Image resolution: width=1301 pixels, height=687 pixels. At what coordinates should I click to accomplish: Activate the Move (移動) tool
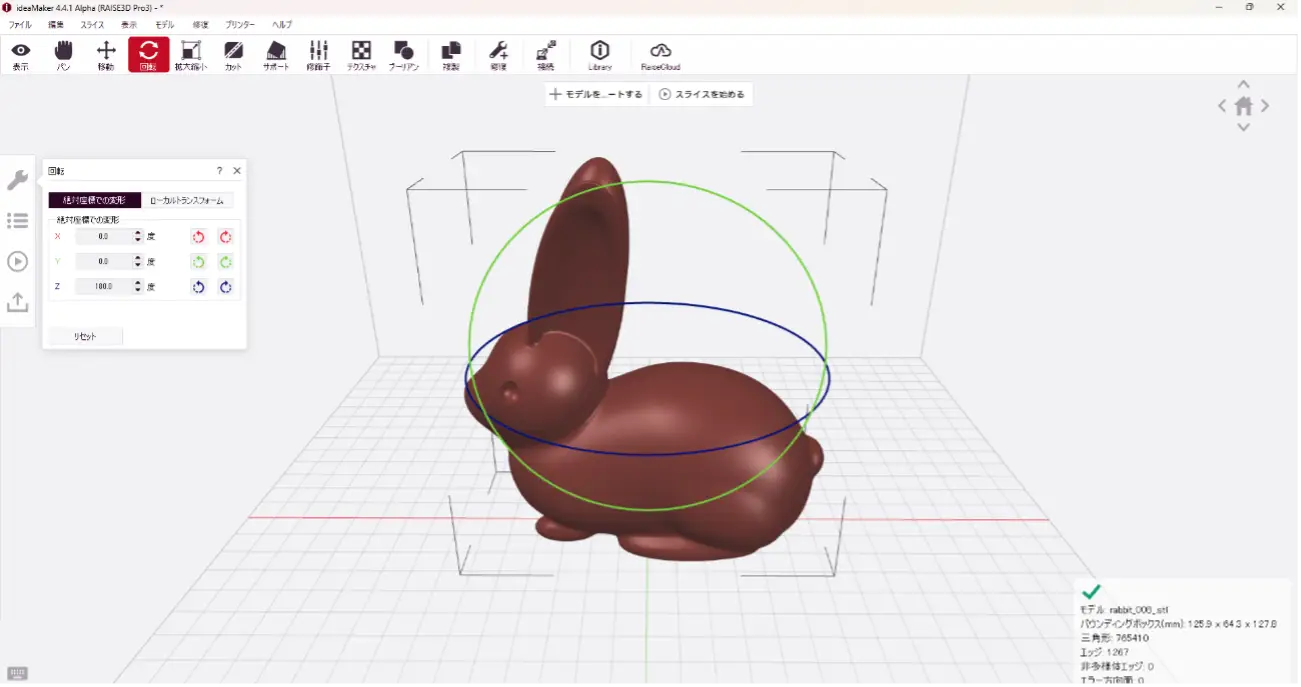coord(106,55)
